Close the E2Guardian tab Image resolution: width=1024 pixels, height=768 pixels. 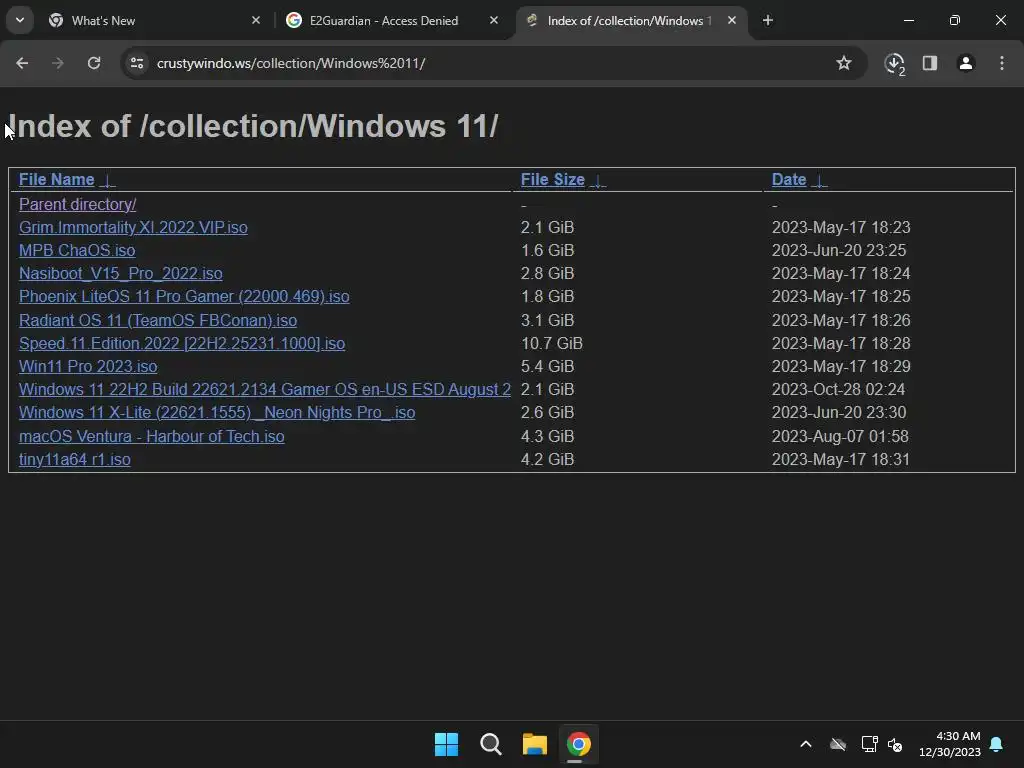[494, 21]
